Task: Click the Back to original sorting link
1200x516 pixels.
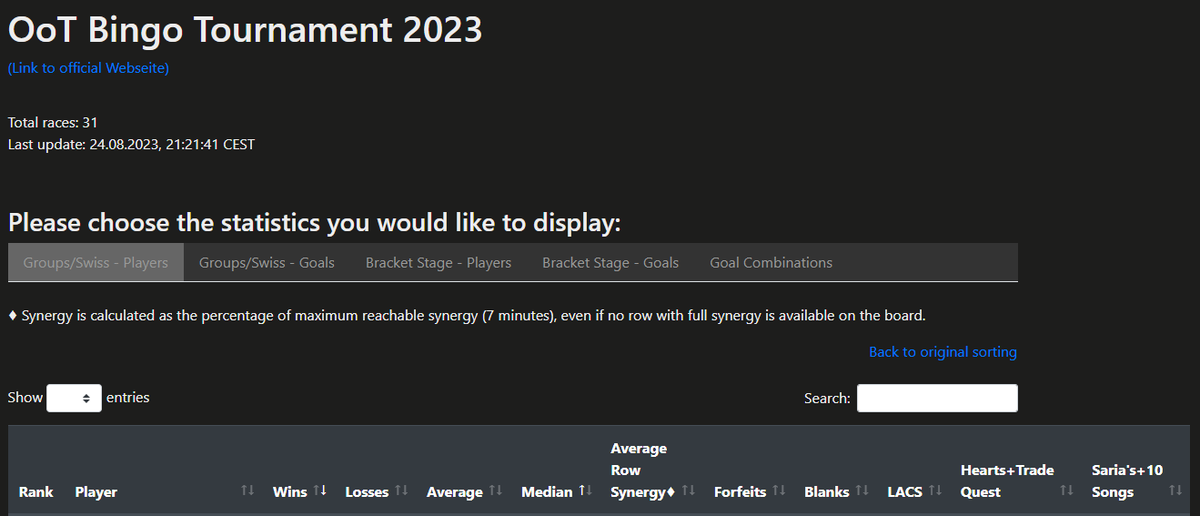Action: click(x=943, y=352)
